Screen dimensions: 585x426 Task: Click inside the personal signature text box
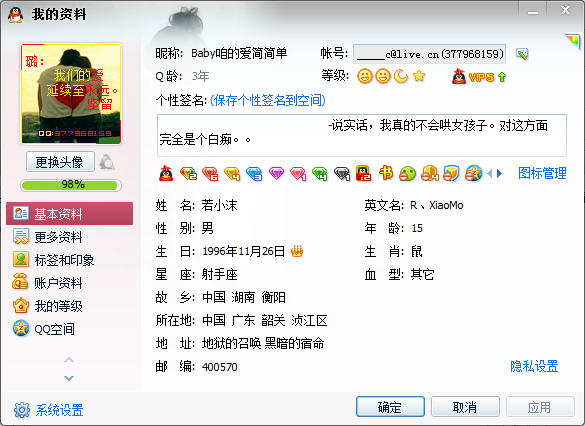(x=362, y=135)
